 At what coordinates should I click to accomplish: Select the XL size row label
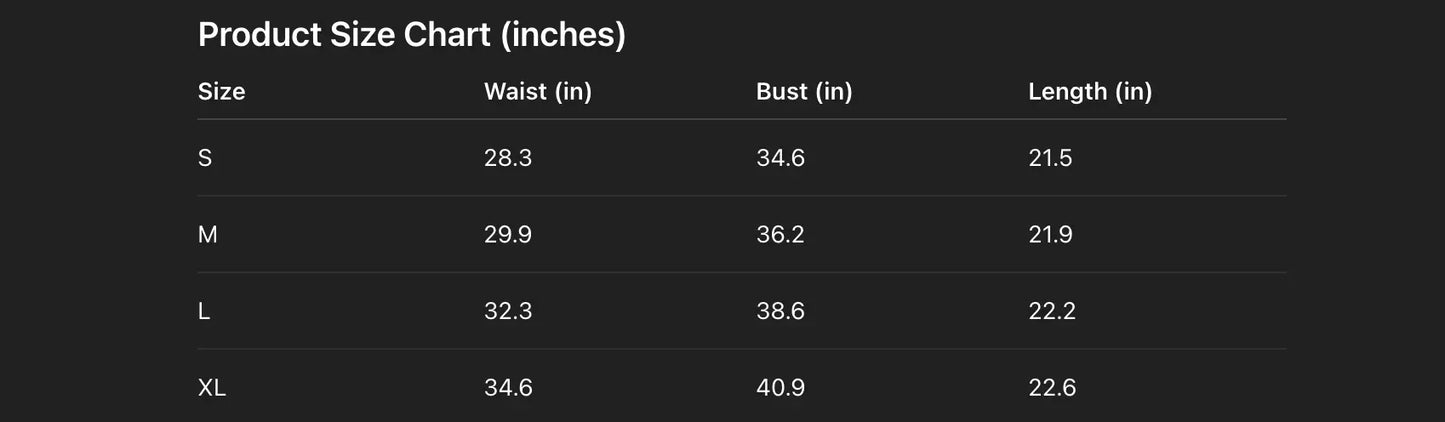[x=212, y=388]
